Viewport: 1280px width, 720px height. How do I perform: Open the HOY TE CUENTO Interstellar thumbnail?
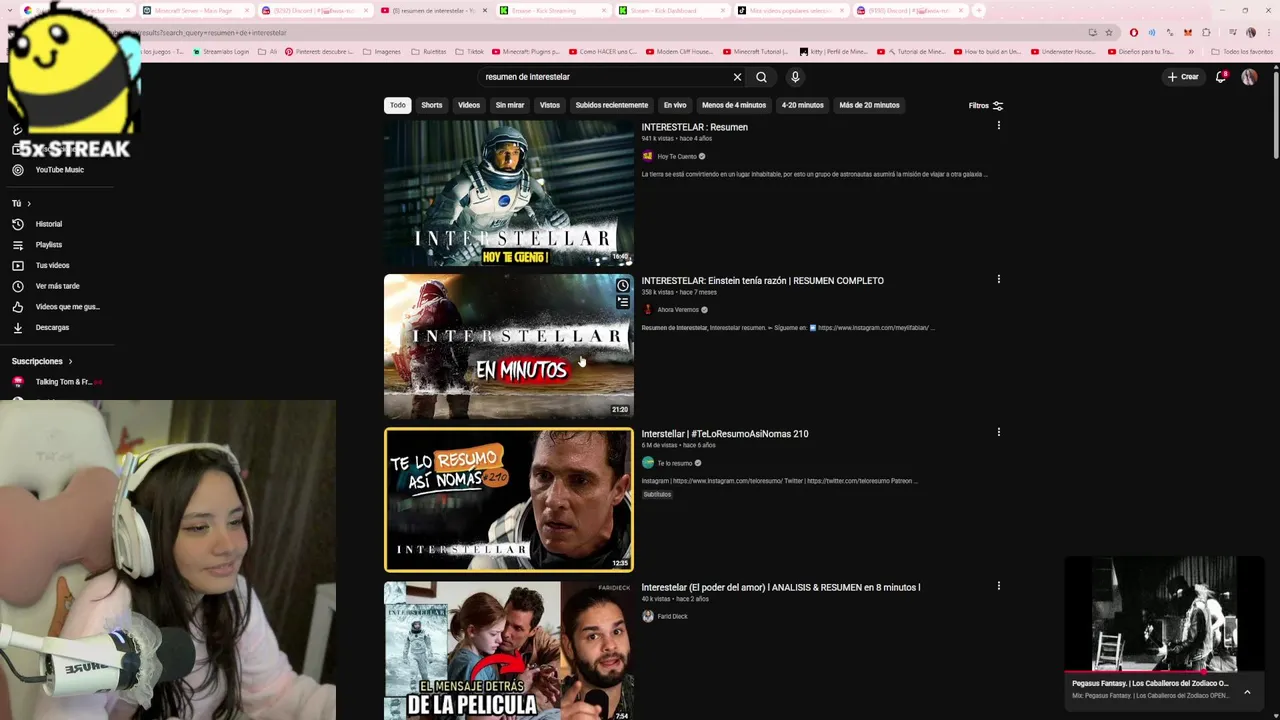[509, 194]
